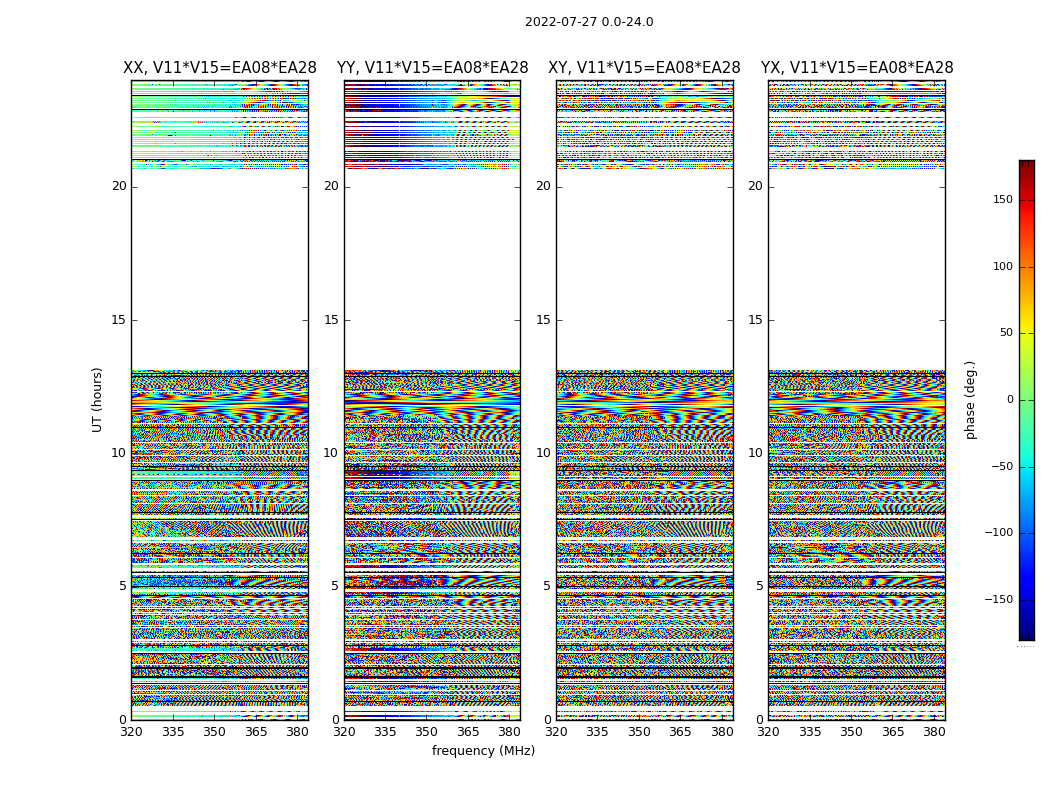Click the XX panel x-tick "365"

[x=256, y=732]
